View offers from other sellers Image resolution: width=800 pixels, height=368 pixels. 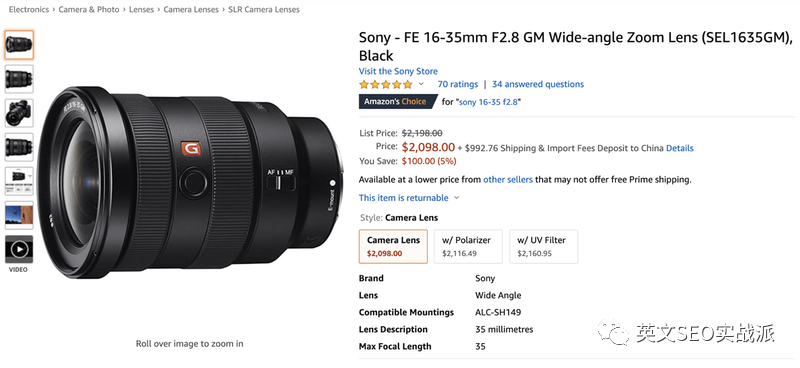(x=508, y=180)
